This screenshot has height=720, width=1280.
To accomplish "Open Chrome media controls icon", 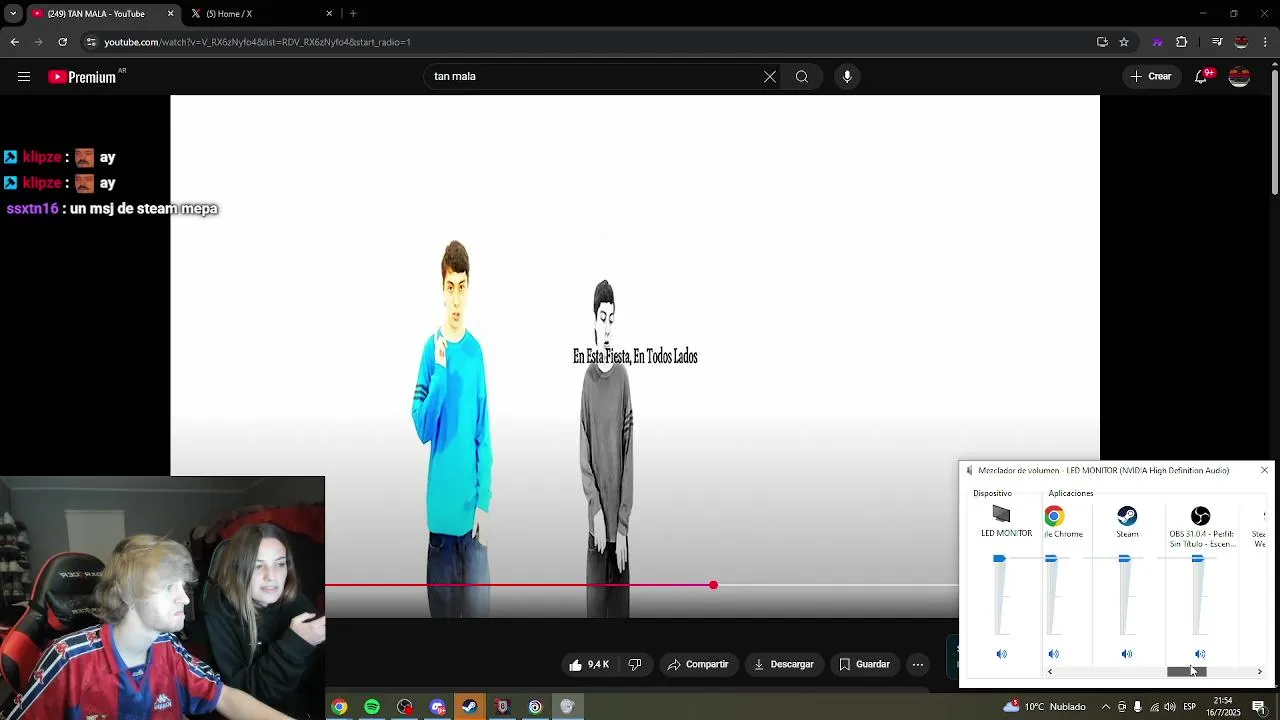I will coord(1217,42).
